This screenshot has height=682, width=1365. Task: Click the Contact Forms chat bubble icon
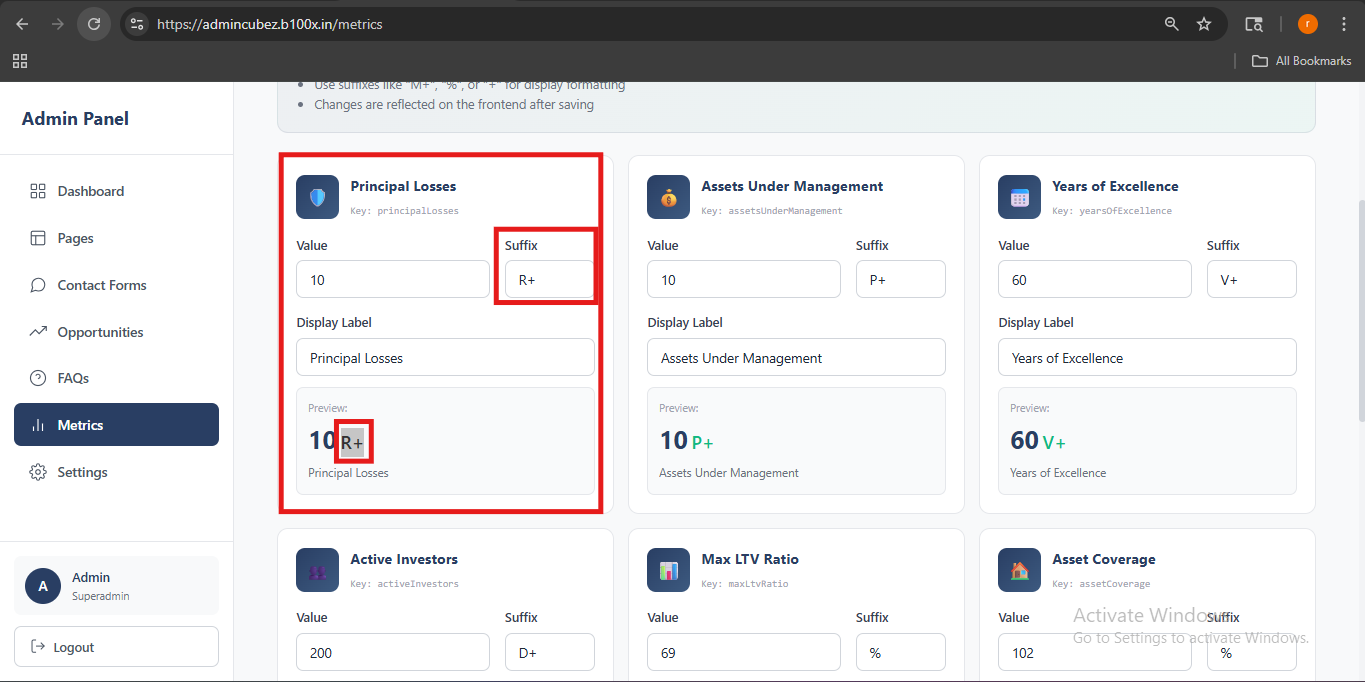coord(38,285)
